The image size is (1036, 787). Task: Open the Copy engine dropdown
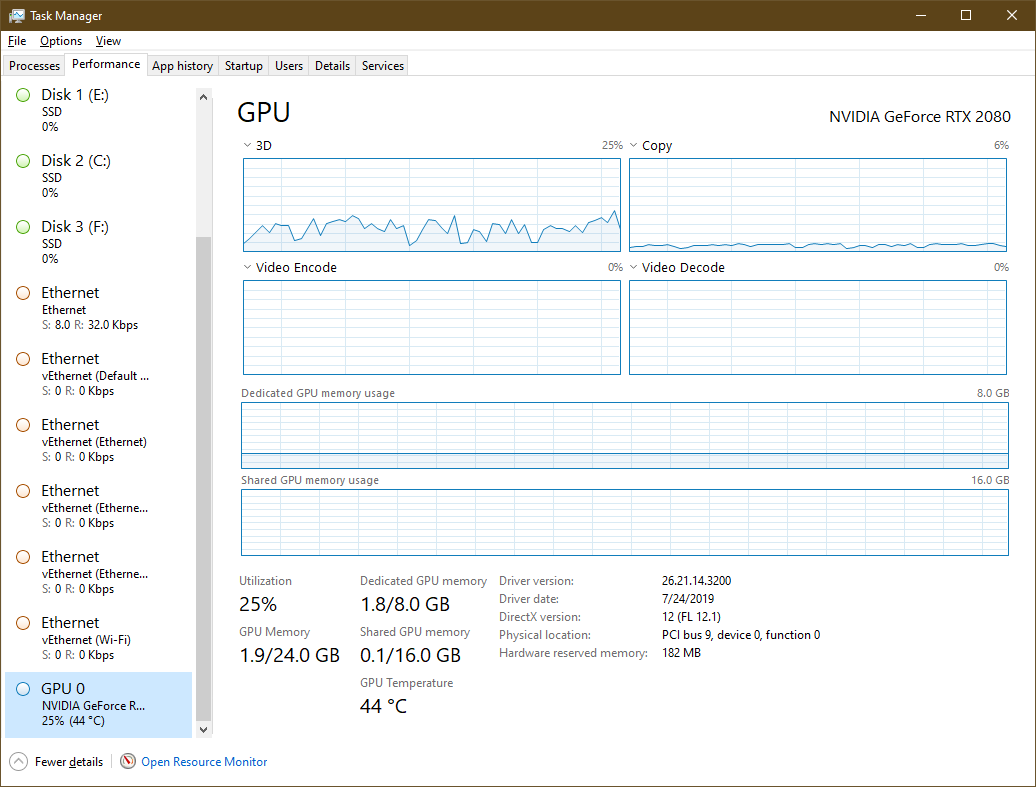[x=633, y=145]
